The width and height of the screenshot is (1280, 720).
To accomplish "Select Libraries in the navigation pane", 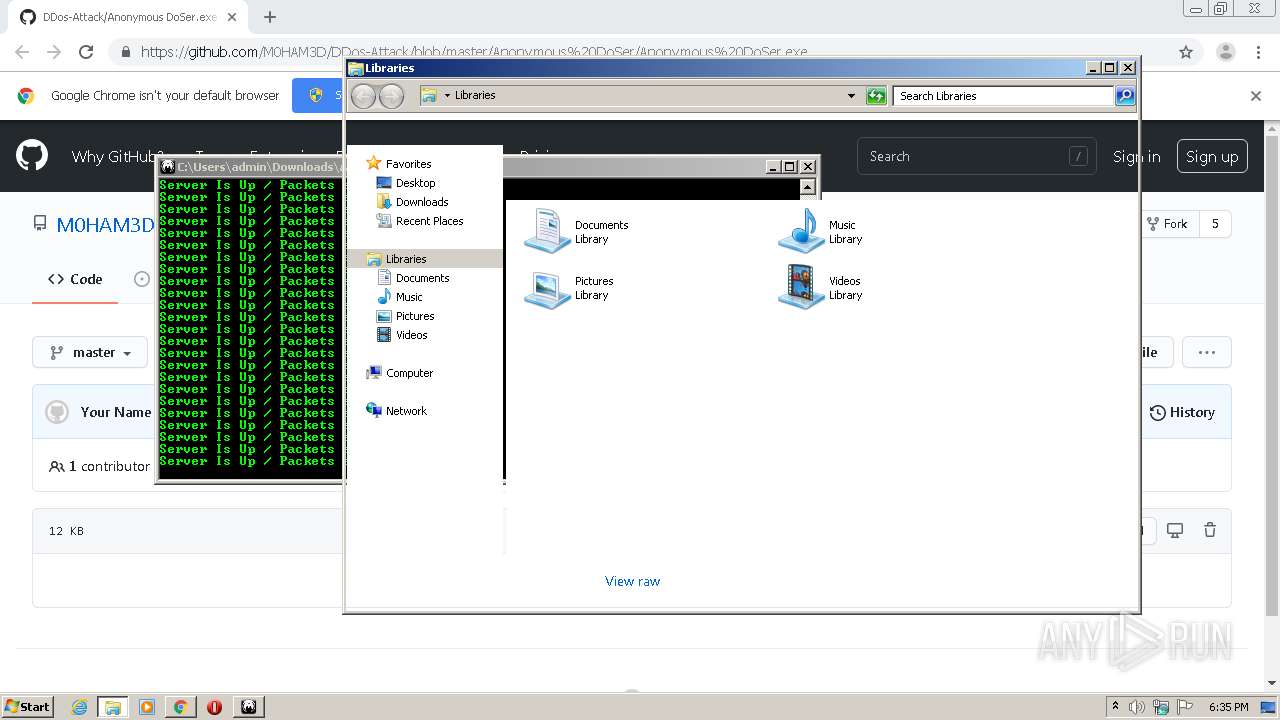I will (406, 259).
